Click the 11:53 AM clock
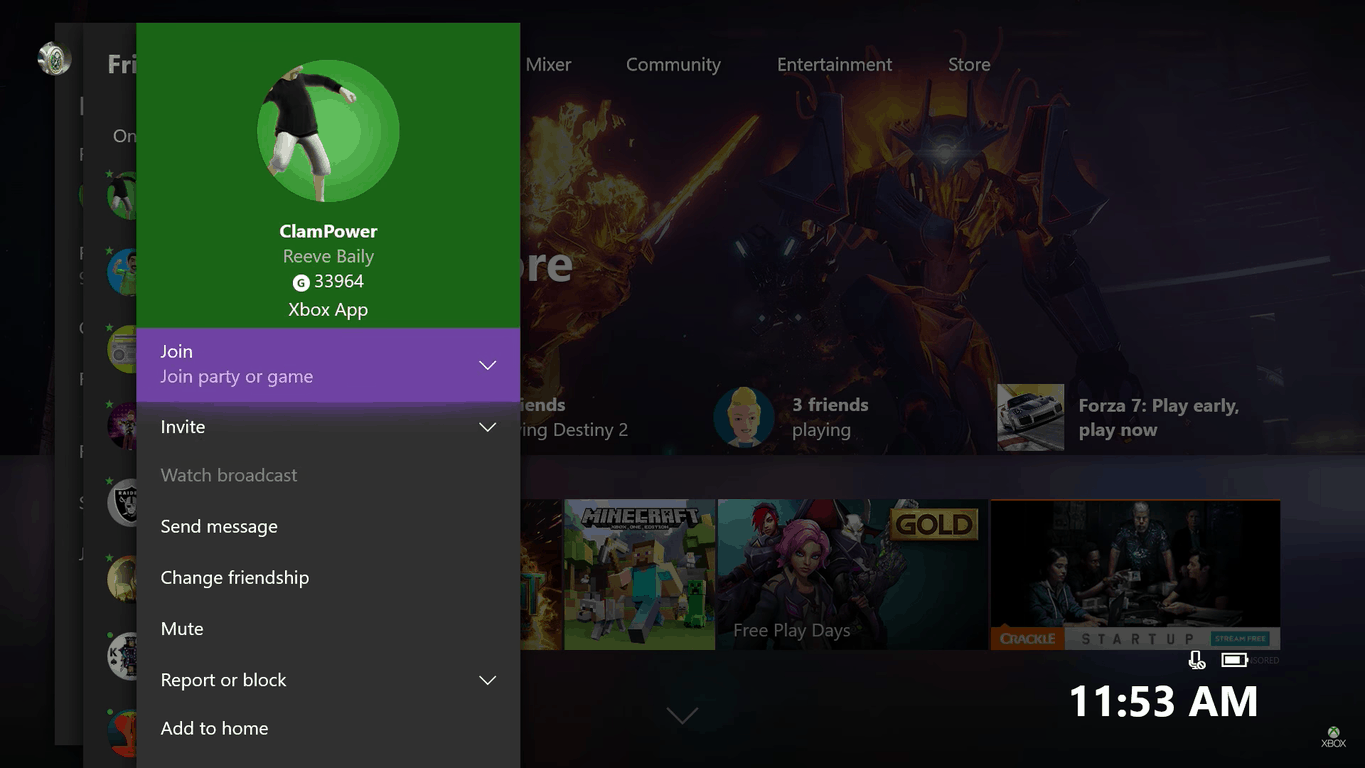Viewport: 1365px width, 768px height. (1163, 702)
